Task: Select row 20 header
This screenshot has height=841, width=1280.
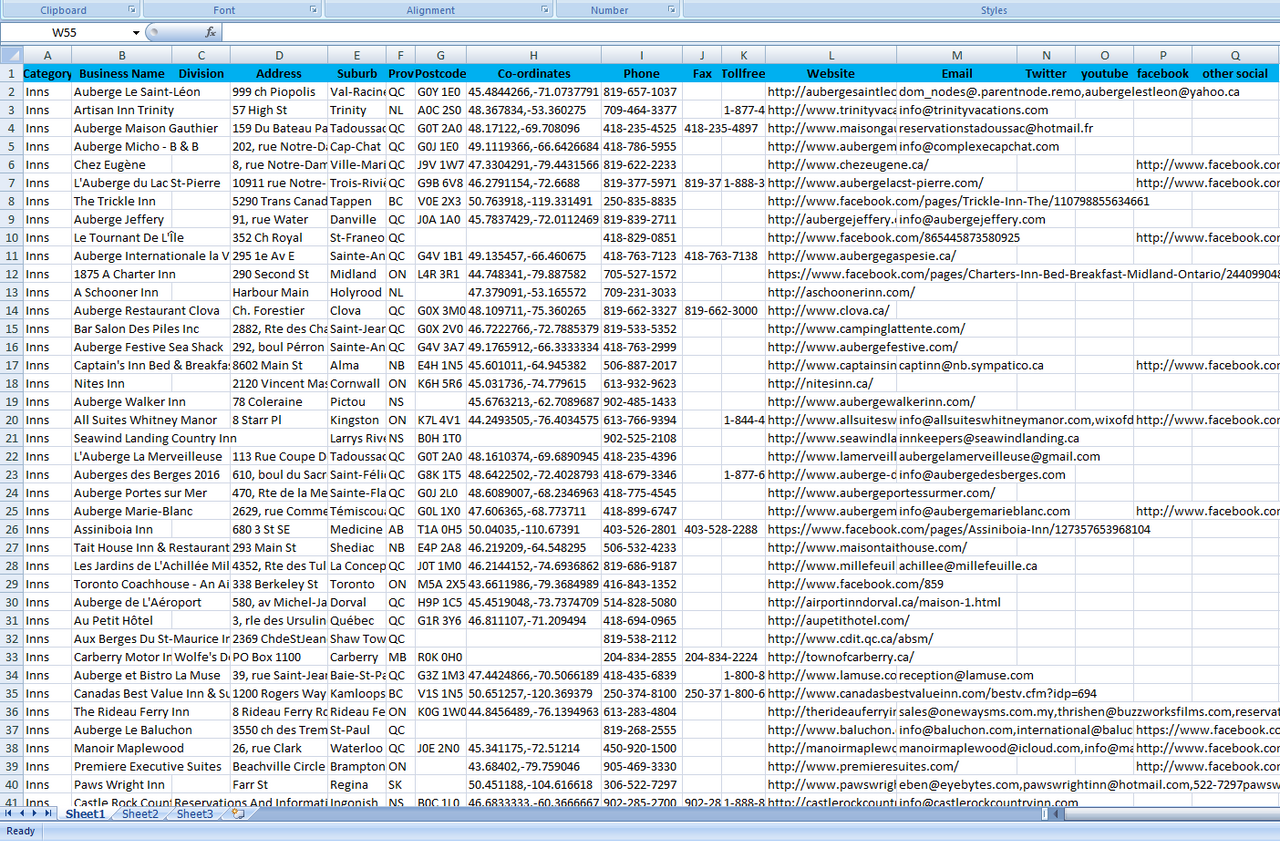Action: [x=11, y=420]
